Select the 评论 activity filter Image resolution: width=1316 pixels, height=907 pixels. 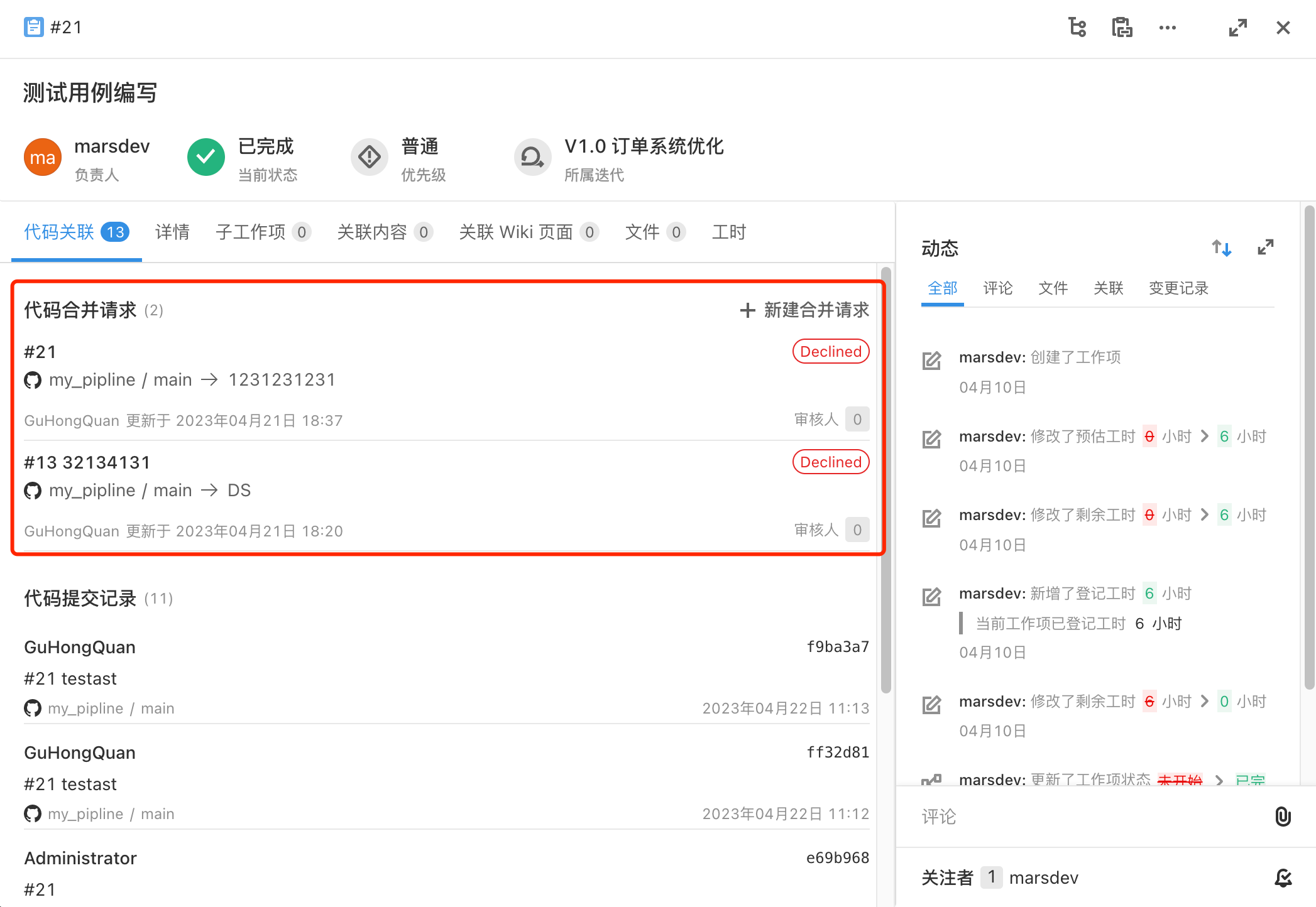[x=998, y=288]
